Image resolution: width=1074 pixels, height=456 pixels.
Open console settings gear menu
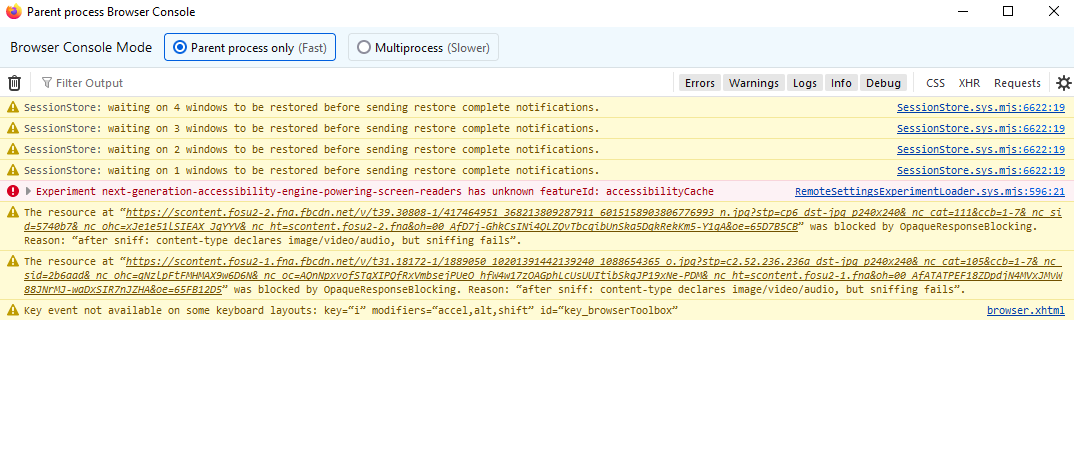pyautogui.click(x=1063, y=83)
